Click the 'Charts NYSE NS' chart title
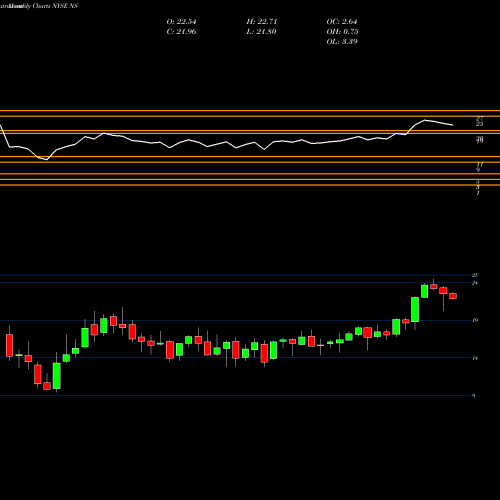This screenshot has width=500, height=500. pos(55,6)
